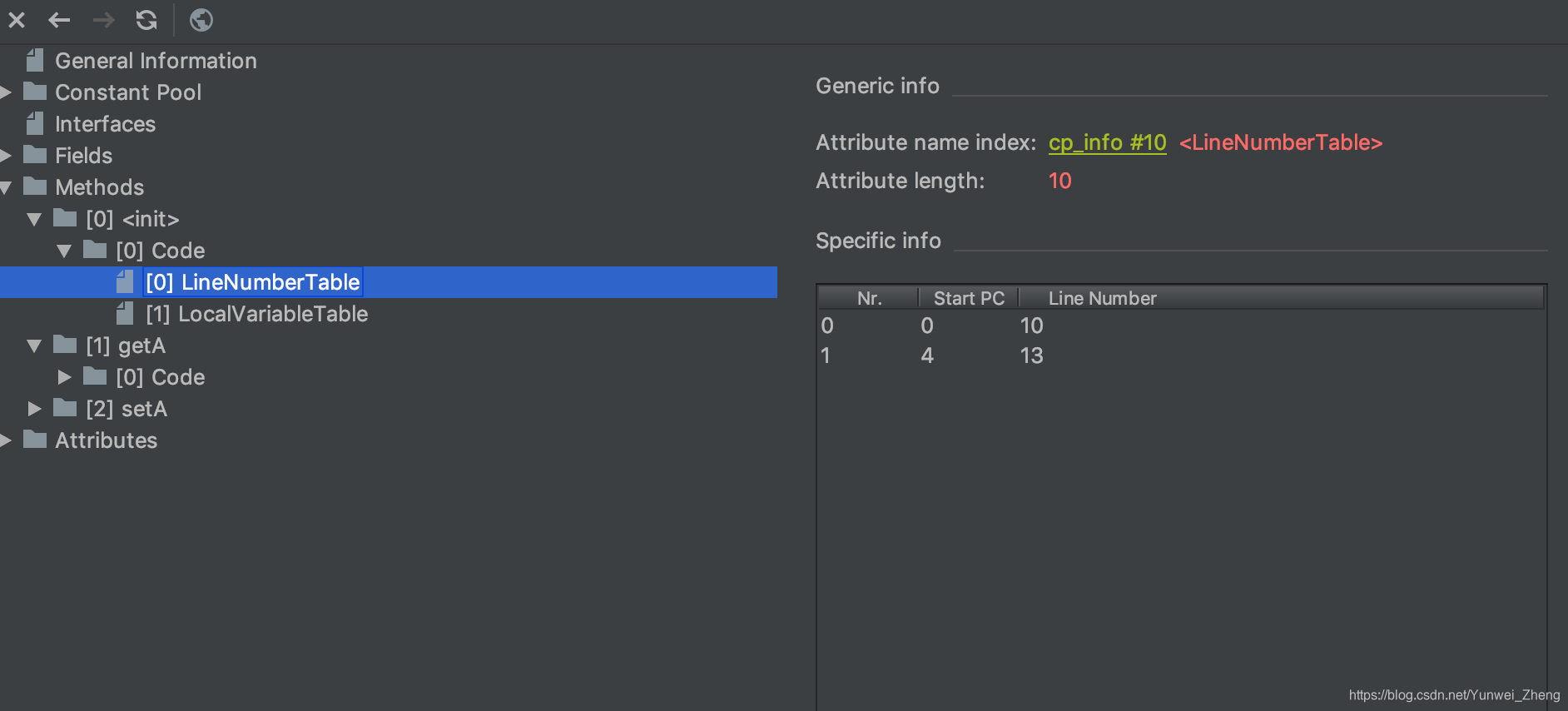
Task: Select the Methods tree item
Action: point(99,187)
